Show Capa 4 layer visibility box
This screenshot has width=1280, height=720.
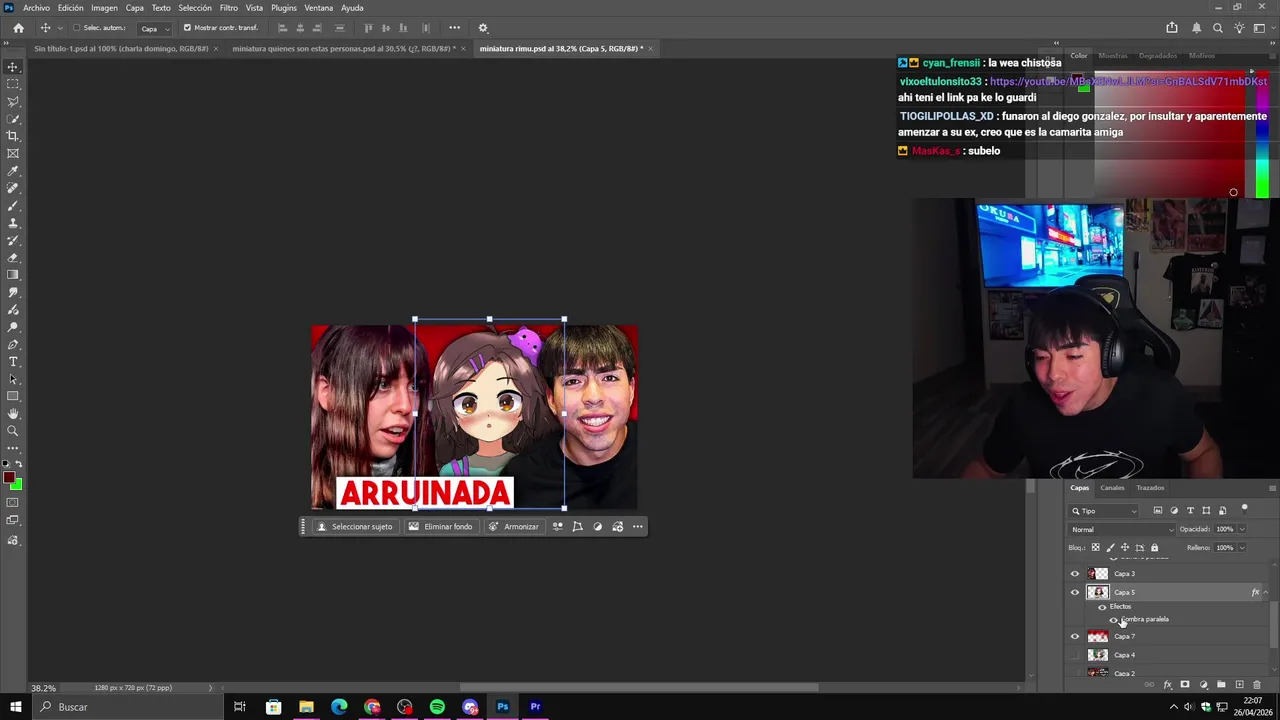coord(1075,655)
